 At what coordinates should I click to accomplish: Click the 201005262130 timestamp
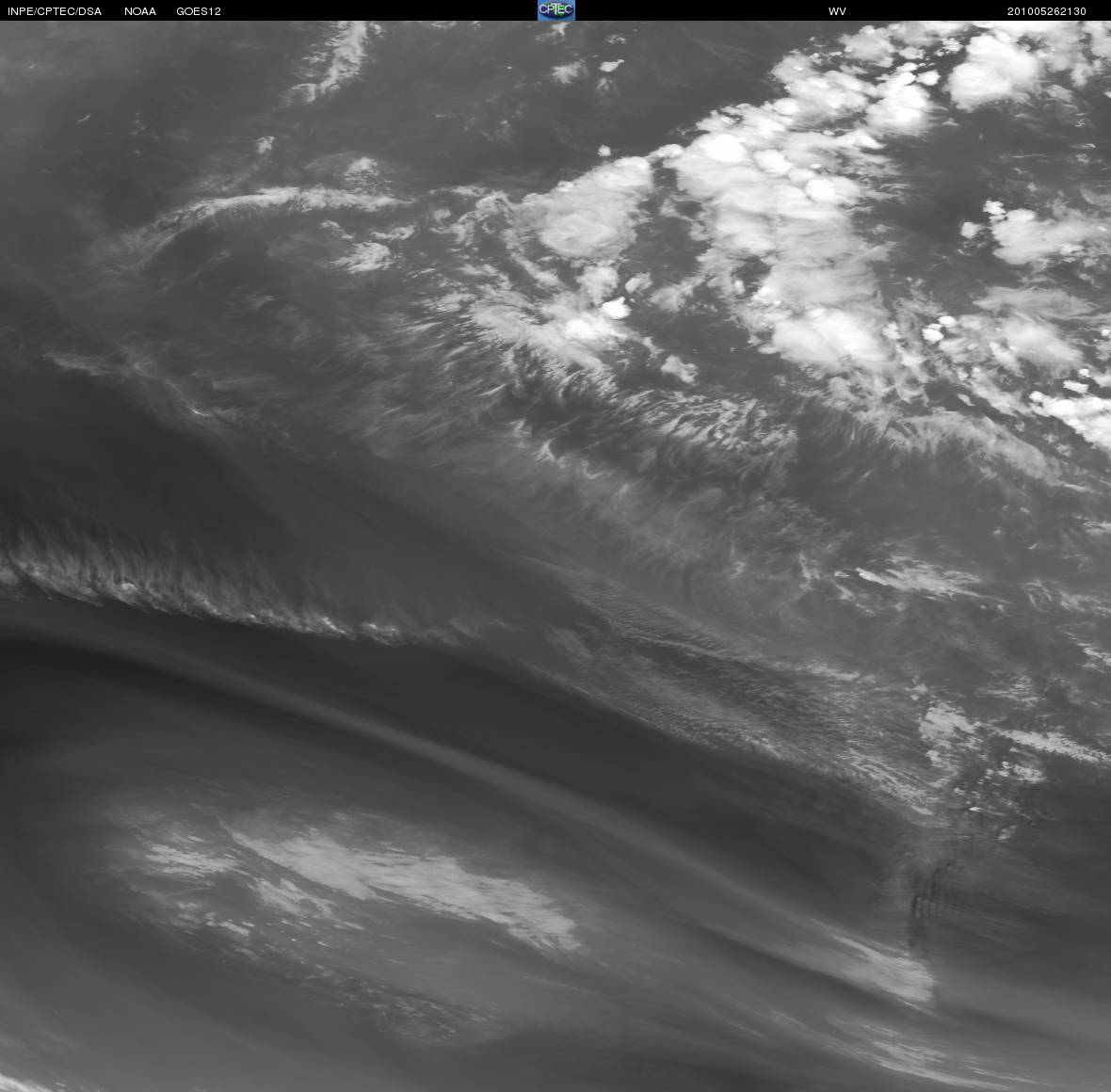click(x=1047, y=11)
